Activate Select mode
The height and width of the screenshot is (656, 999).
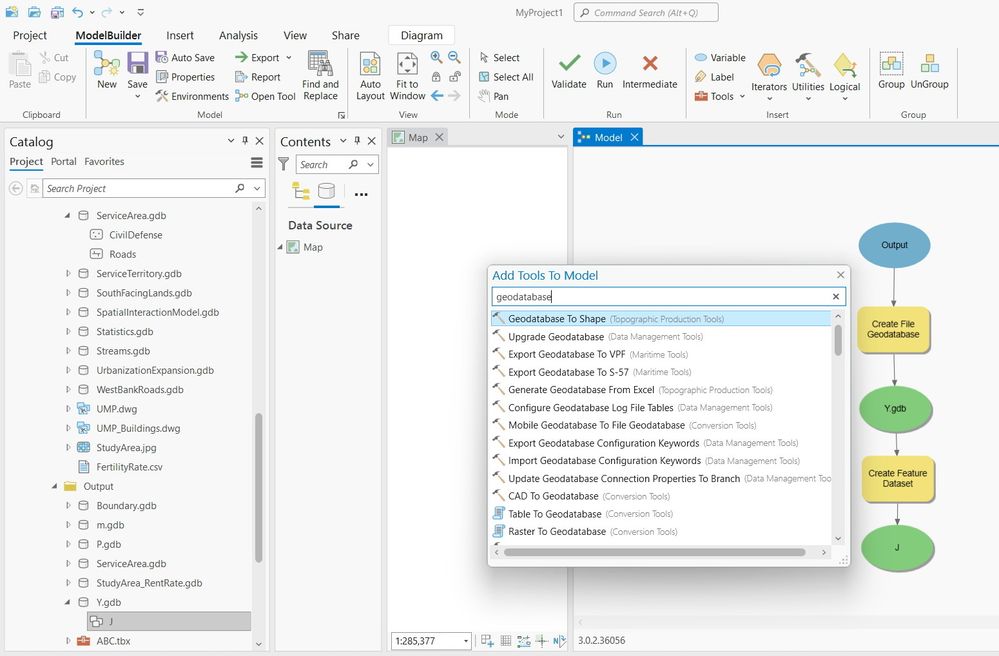pos(500,57)
